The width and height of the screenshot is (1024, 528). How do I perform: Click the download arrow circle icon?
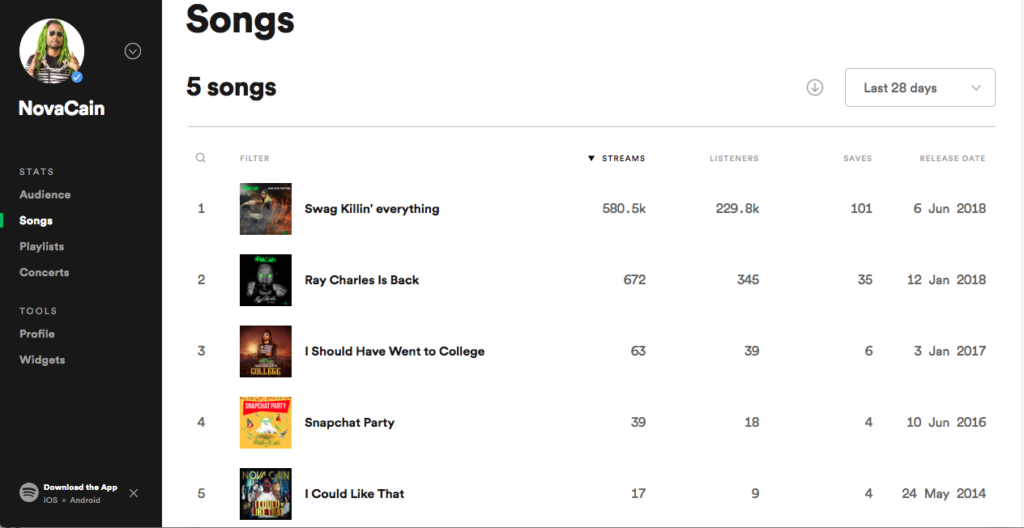coord(814,88)
